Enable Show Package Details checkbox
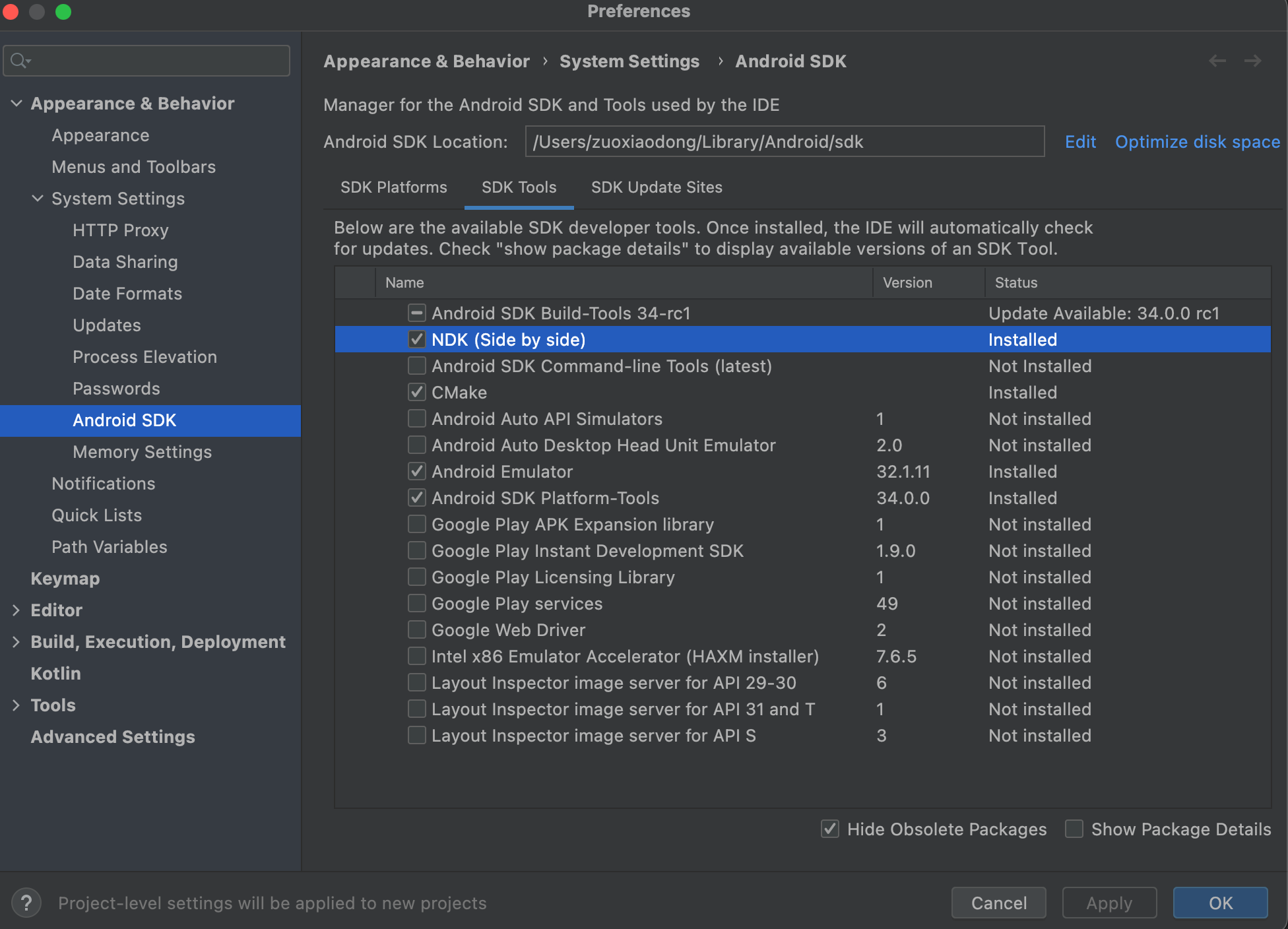Screen dimensions: 1288x929 (x=1079, y=828)
